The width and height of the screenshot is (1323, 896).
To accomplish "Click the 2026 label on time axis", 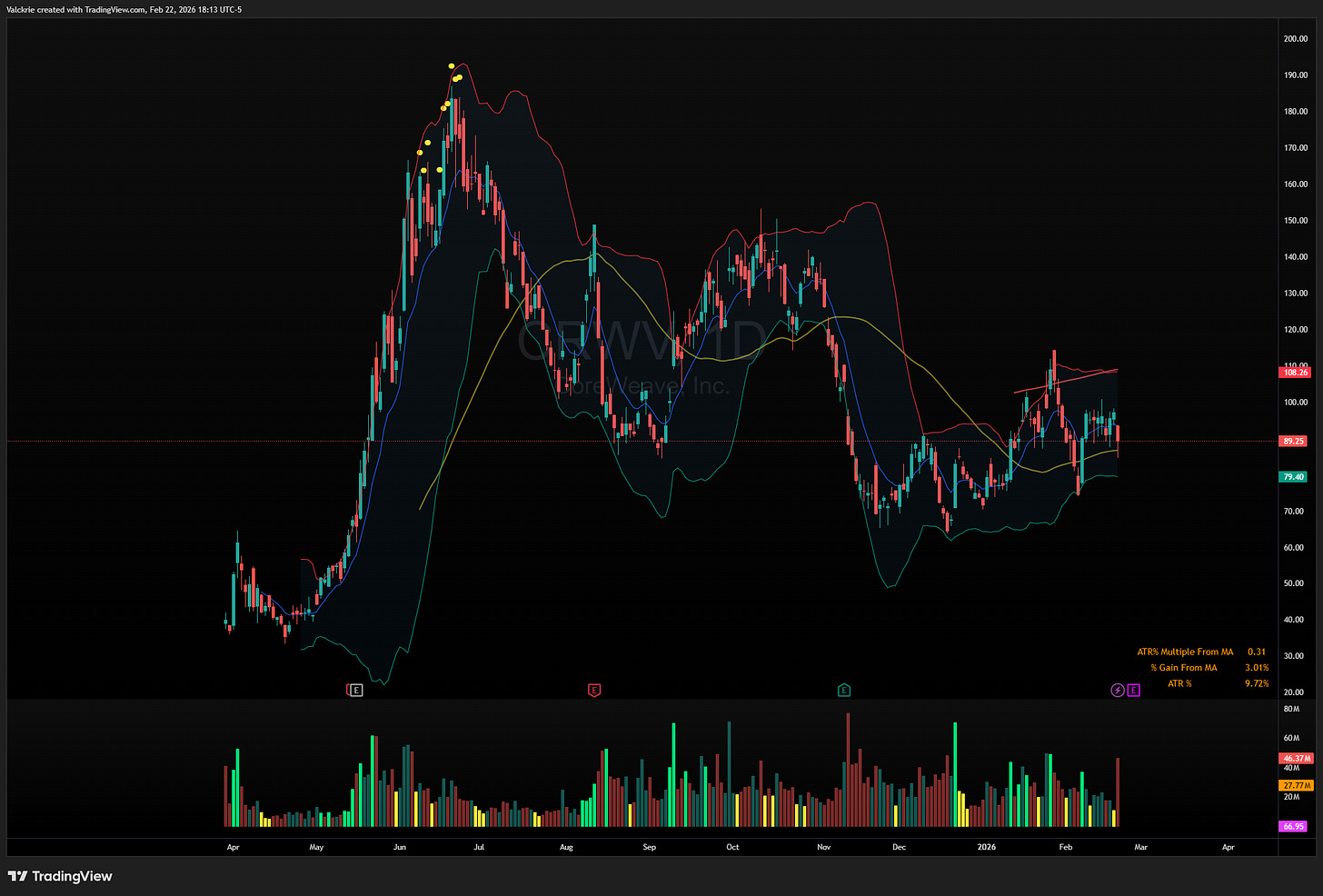I will tap(986, 847).
